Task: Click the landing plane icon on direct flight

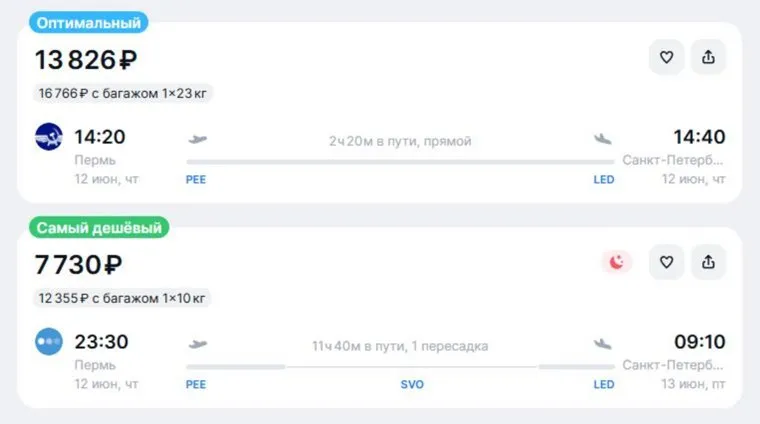Action: point(602,139)
